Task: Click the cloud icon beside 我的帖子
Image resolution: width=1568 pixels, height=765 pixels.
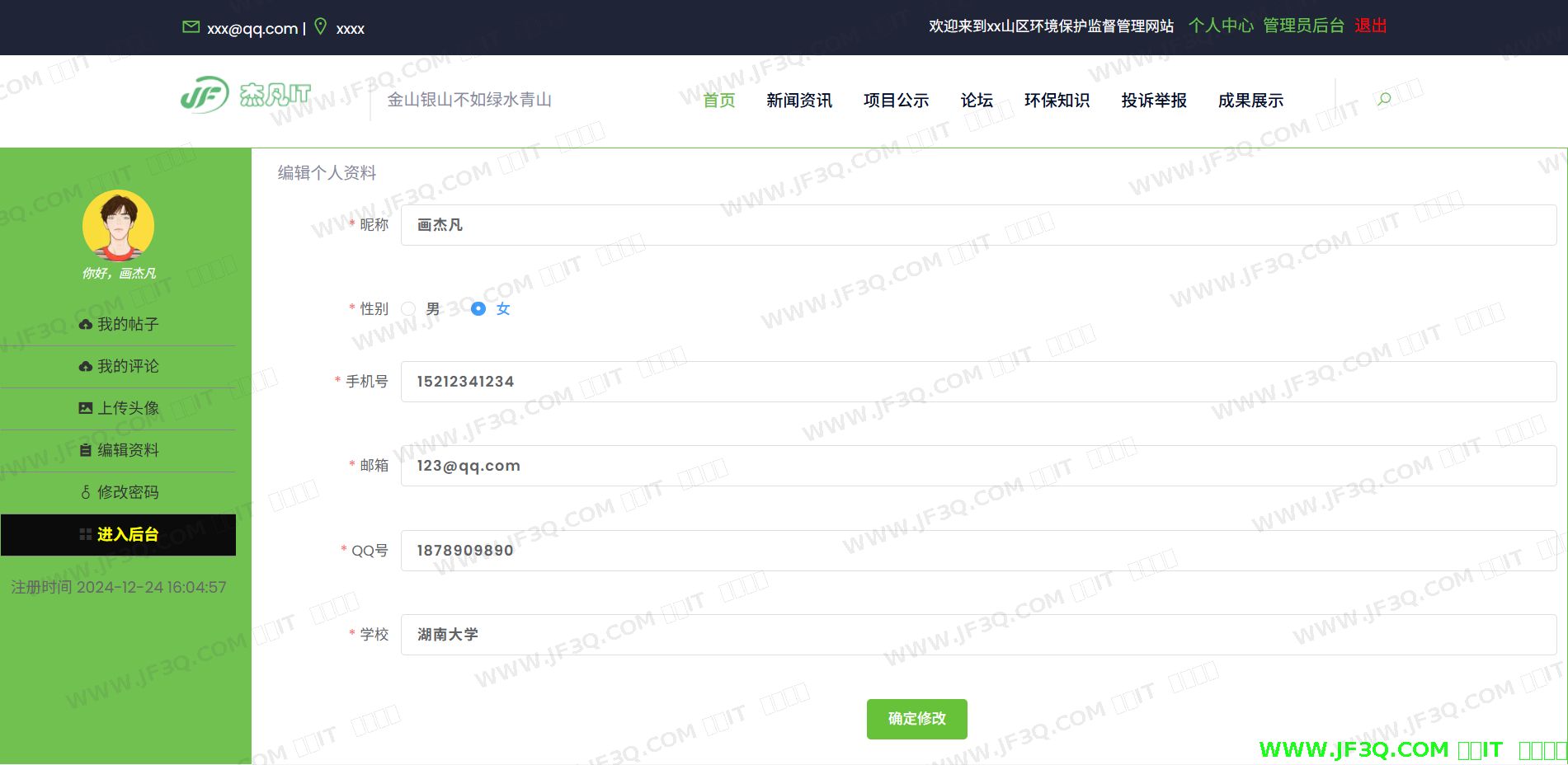Action: pyautogui.click(x=85, y=325)
